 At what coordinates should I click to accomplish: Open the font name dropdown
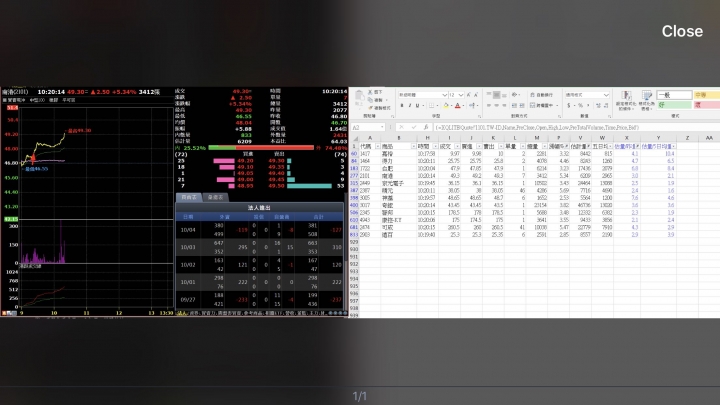pyautogui.click(x=444, y=95)
